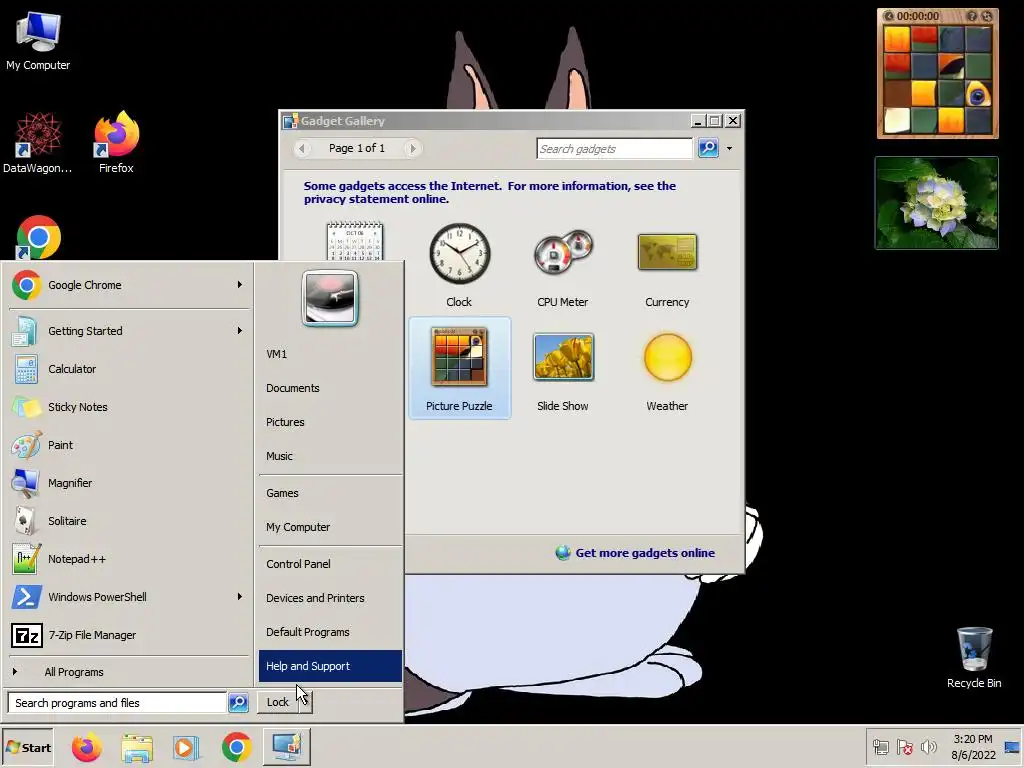Open the My Computer desktop icon
Image resolution: width=1024 pixels, height=768 pixels.
pos(38,40)
